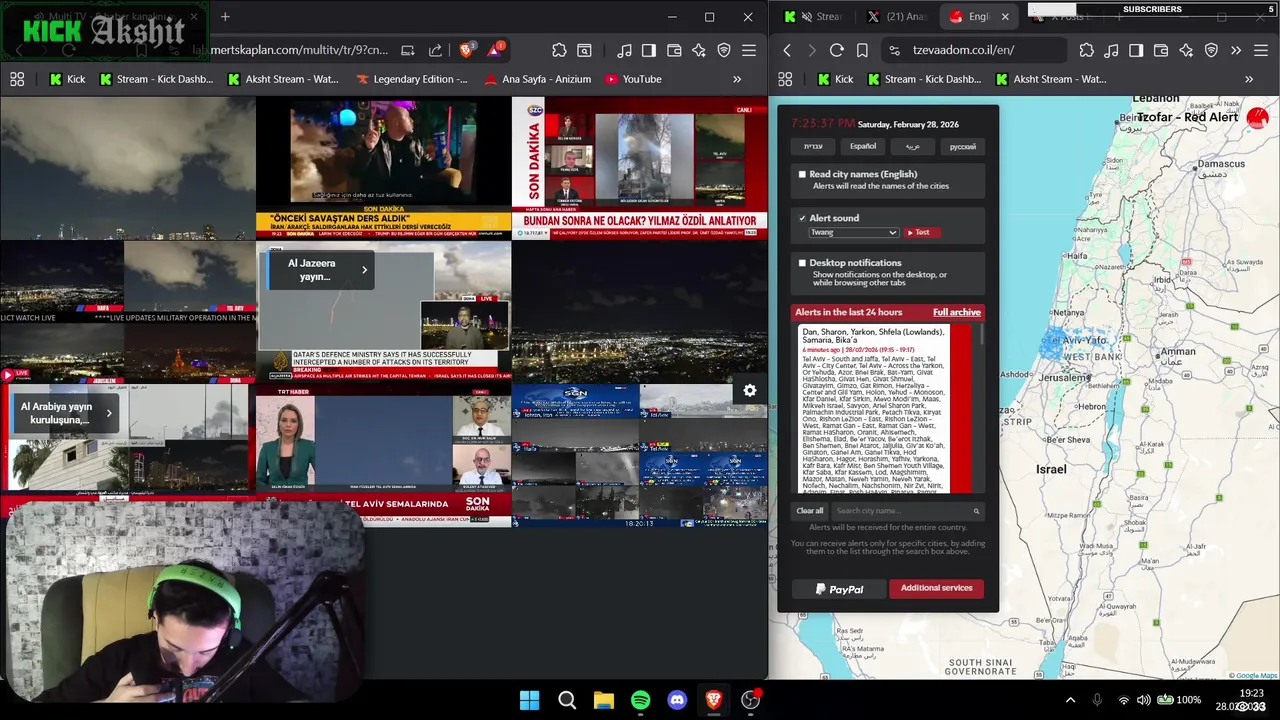1280x720 pixels.
Task: Click the Additional services button
Action: 937,589
